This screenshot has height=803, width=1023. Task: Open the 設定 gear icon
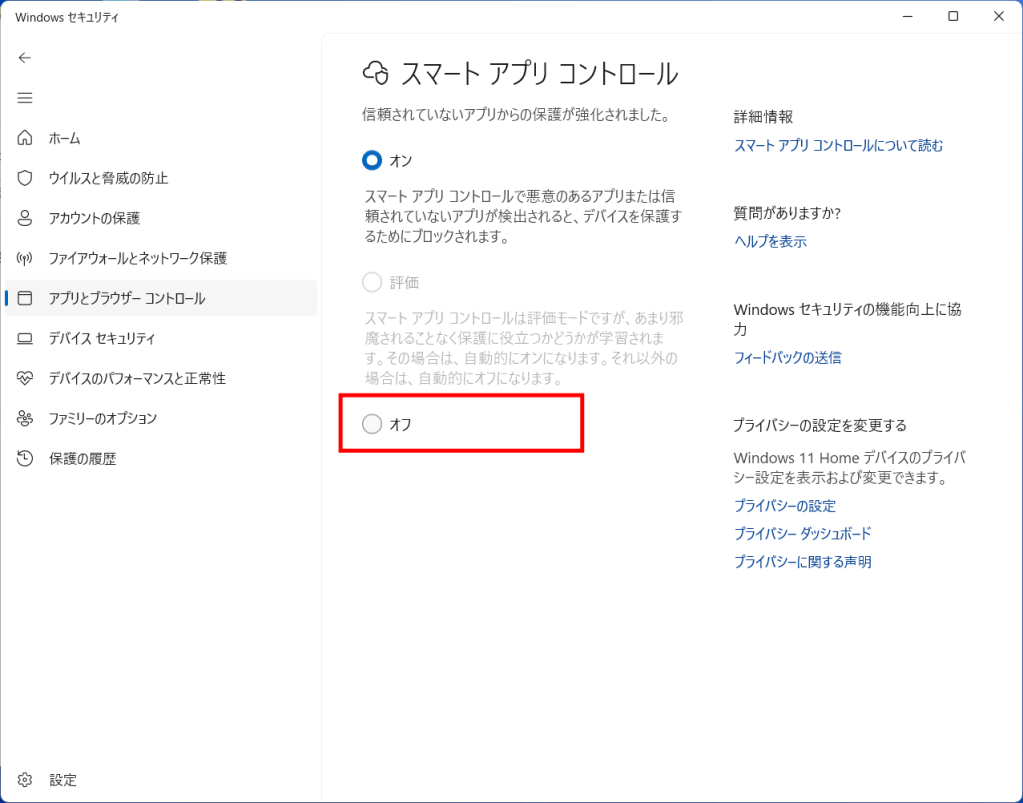[x=25, y=780]
